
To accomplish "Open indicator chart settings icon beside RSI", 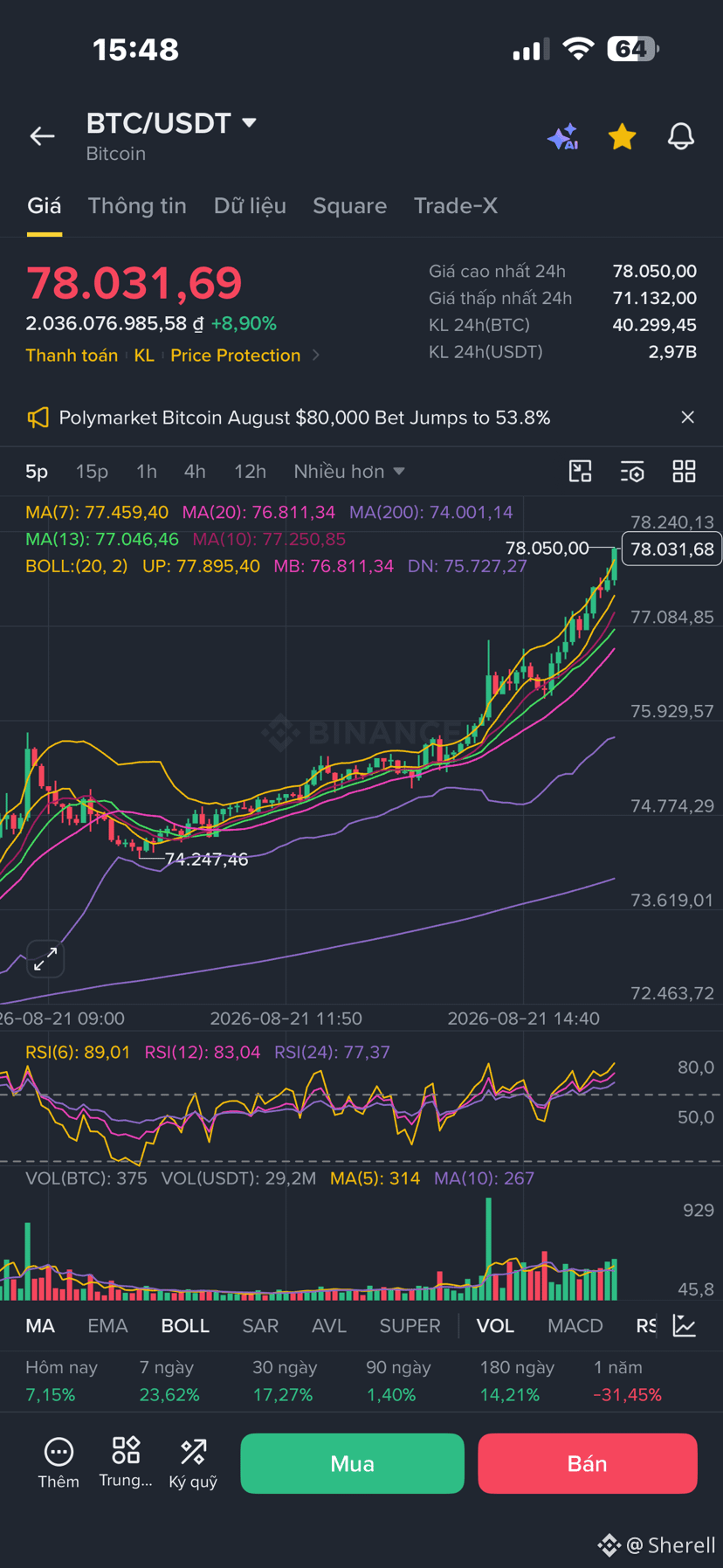I will pos(685,1326).
